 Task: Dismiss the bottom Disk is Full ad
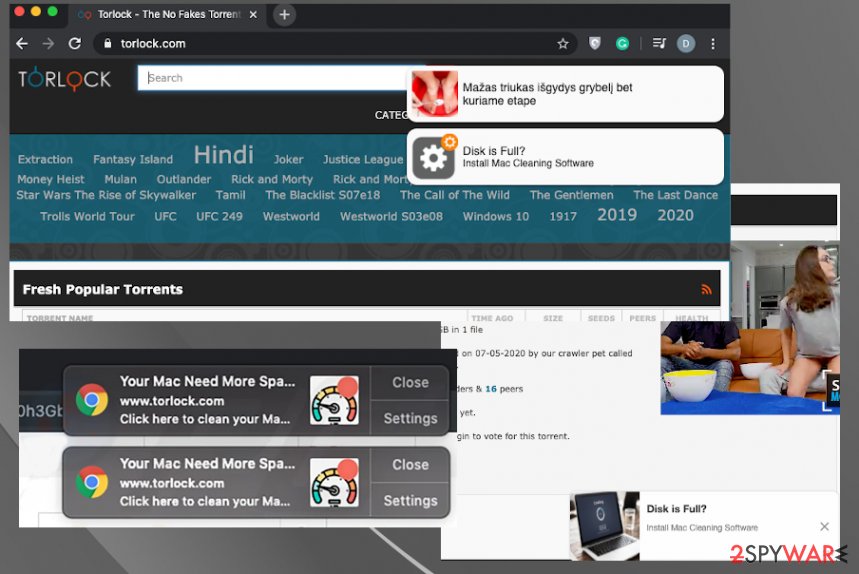pyautogui.click(x=824, y=526)
